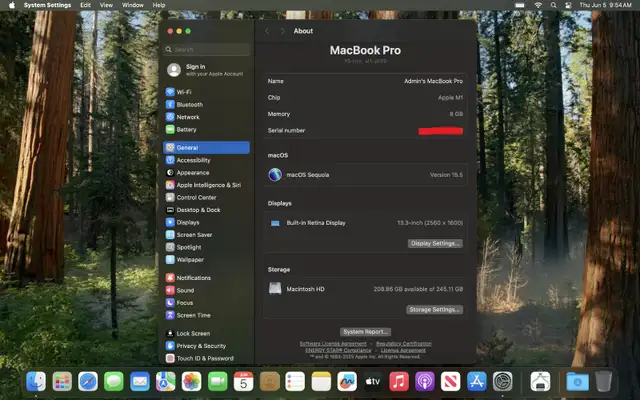The height and width of the screenshot is (400, 640).
Task: Click the settings Search field
Action: click(207, 49)
